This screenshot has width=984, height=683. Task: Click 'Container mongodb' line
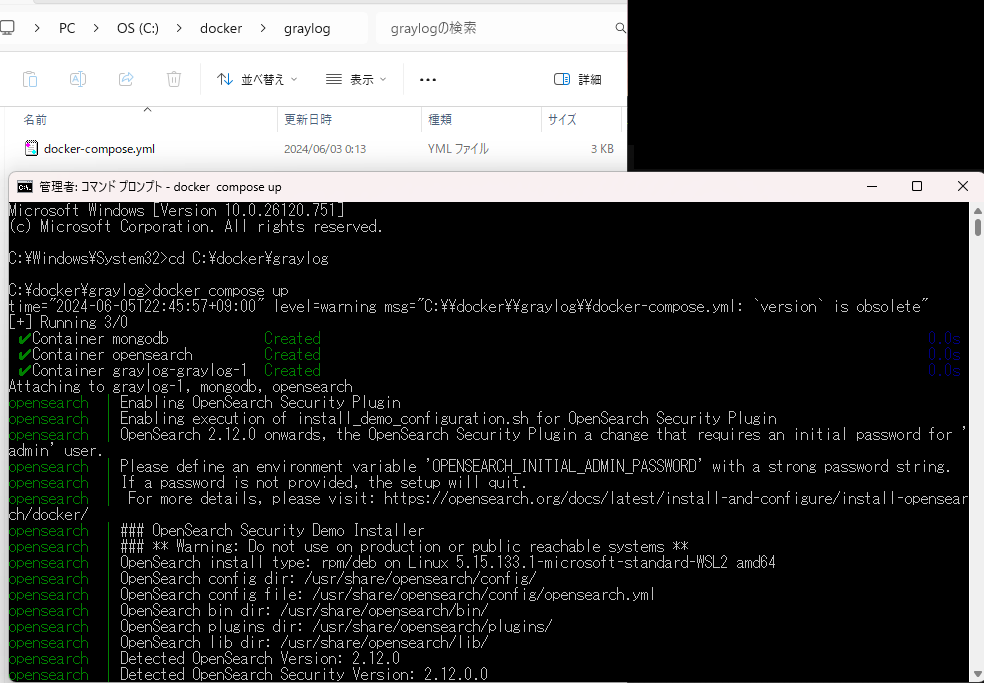(x=100, y=338)
